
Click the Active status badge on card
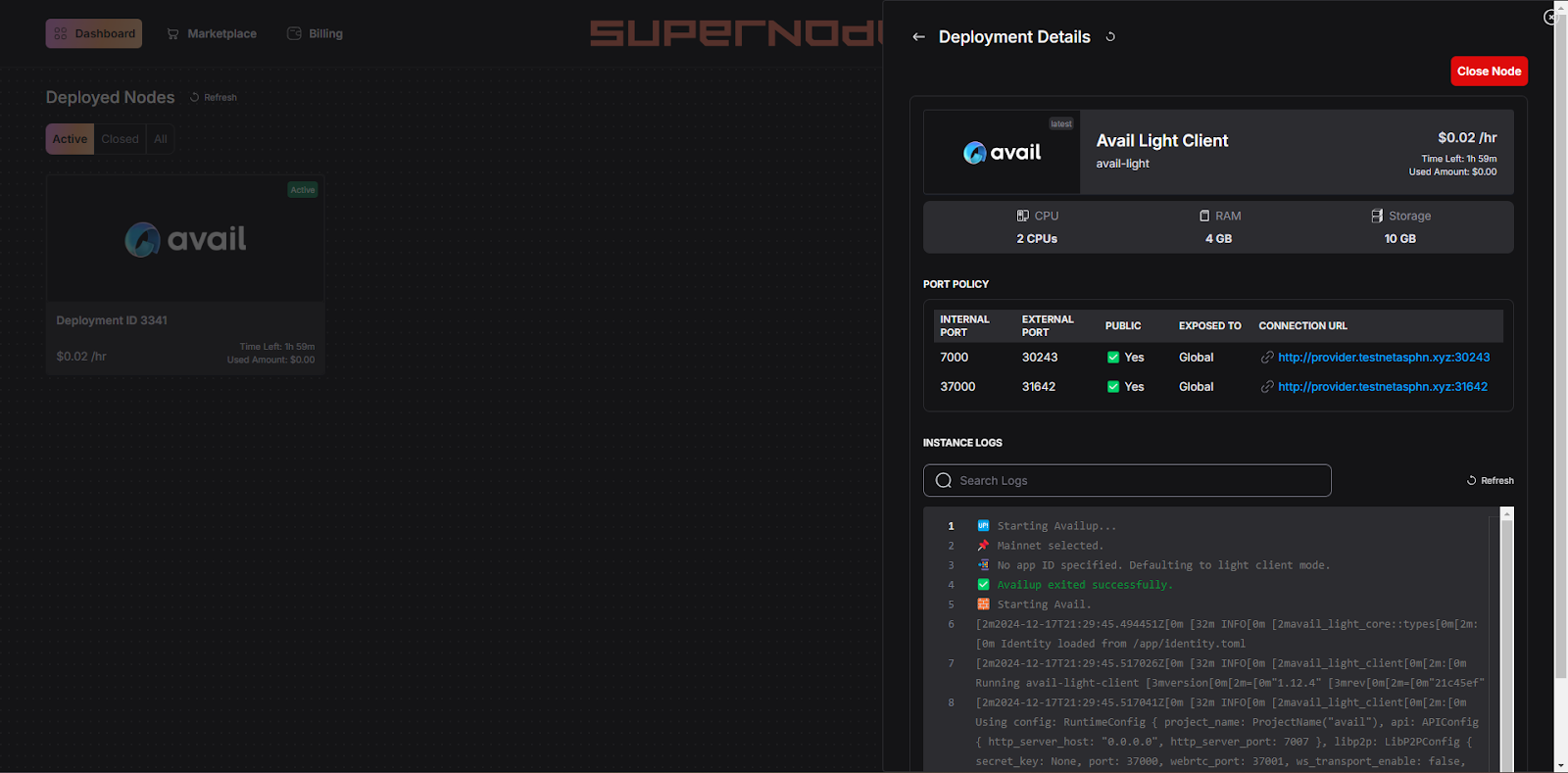coord(303,190)
